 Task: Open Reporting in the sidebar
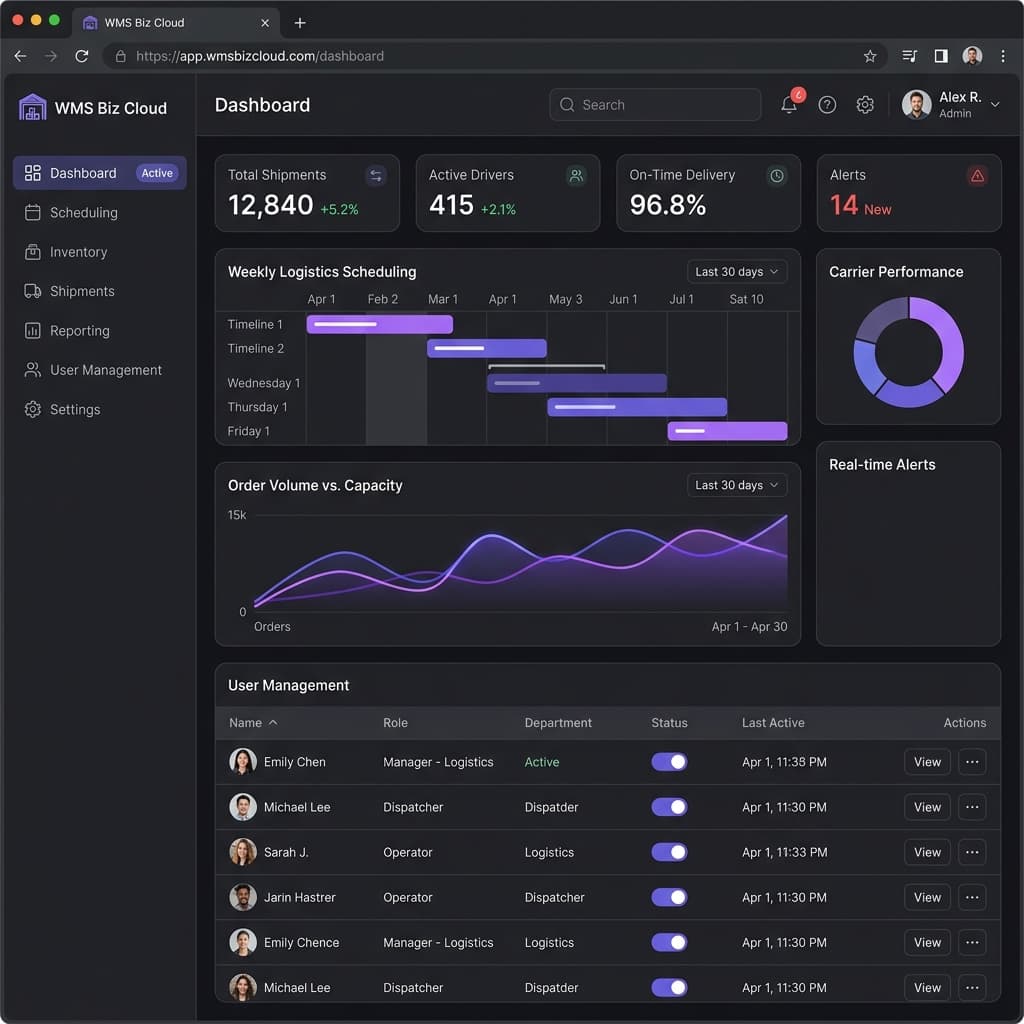[x=100, y=330]
